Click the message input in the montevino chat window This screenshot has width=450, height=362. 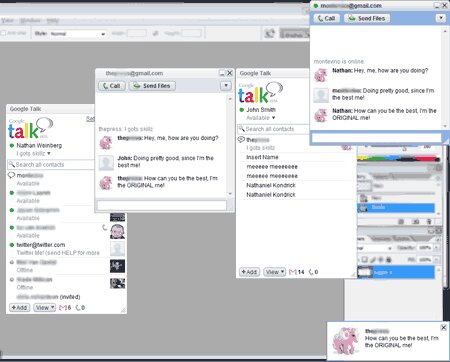pyautogui.click(x=376, y=138)
